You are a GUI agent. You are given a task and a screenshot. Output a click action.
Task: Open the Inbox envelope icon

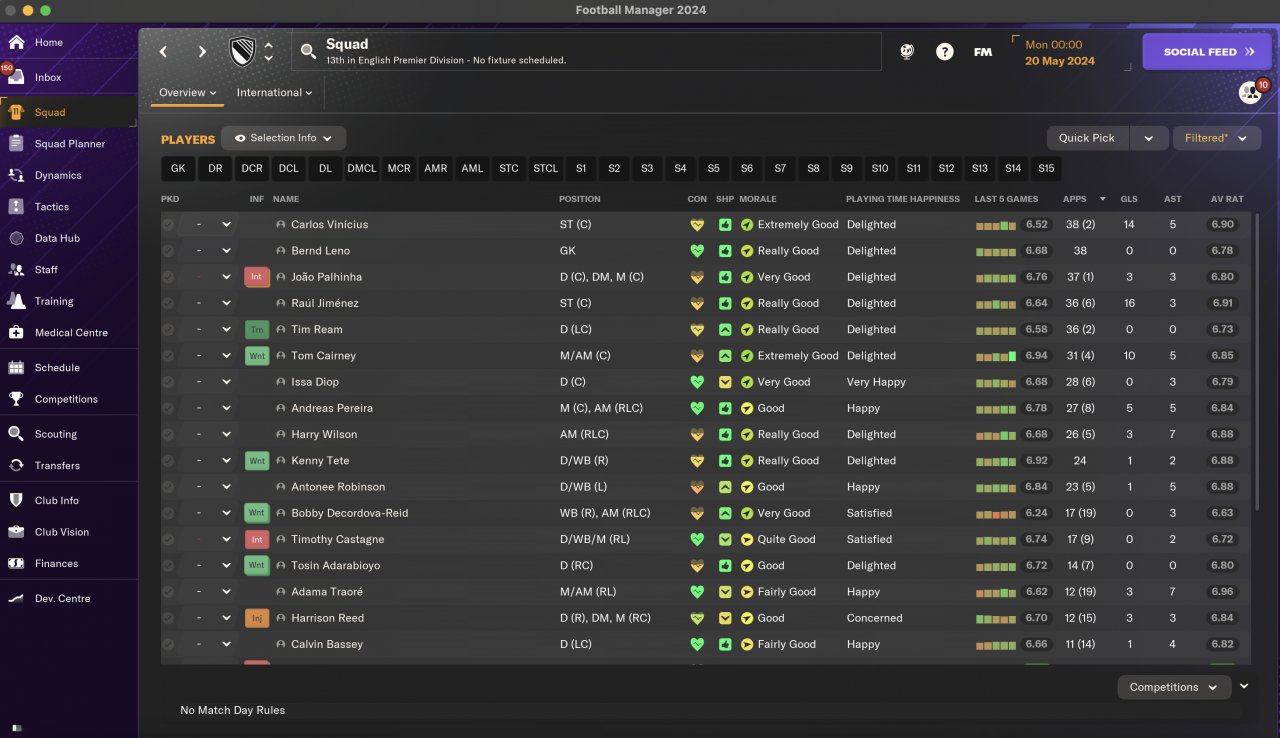16,77
